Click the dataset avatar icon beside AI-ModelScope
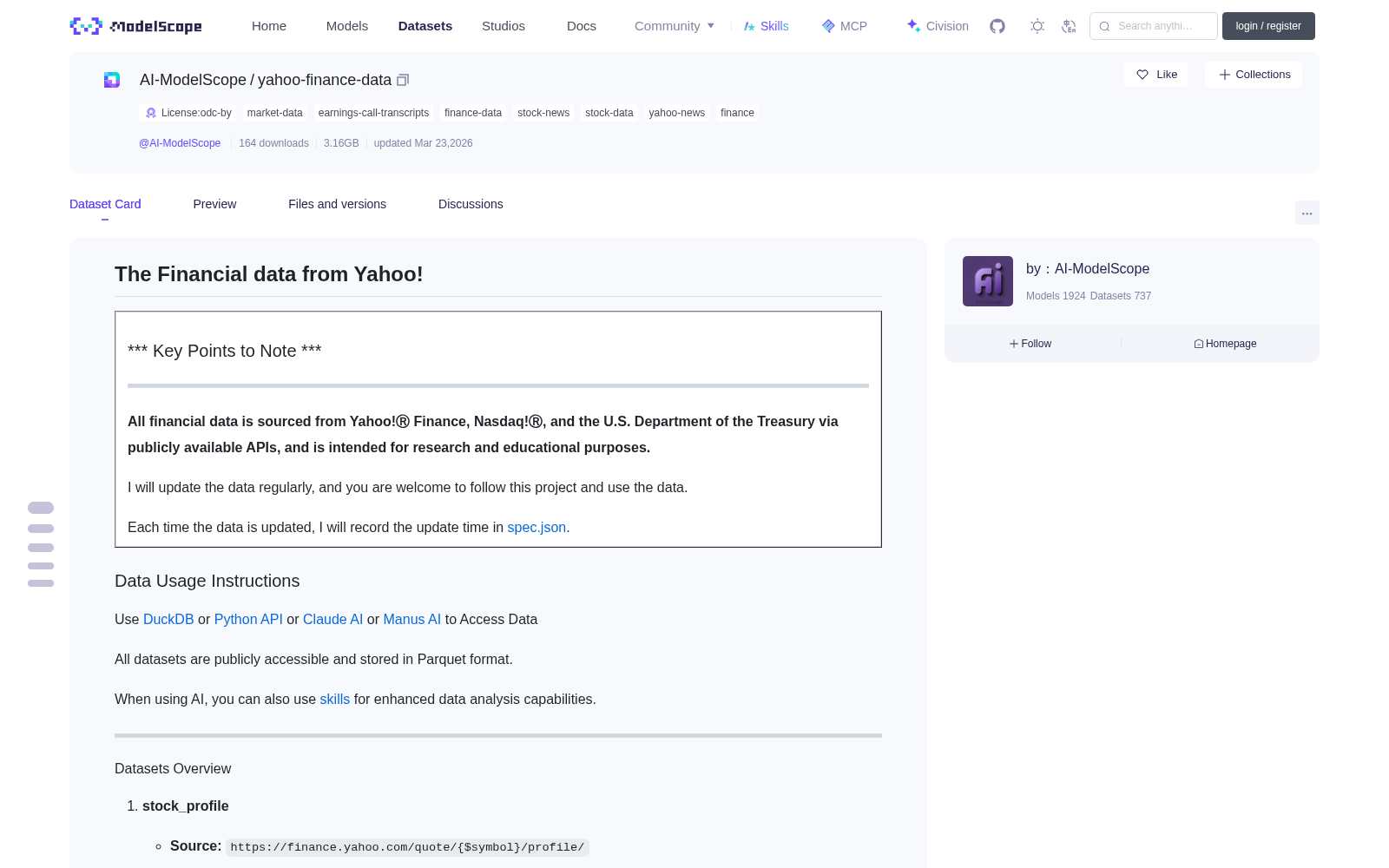The height and width of the screenshot is (868, 1389). pos(112,80)
